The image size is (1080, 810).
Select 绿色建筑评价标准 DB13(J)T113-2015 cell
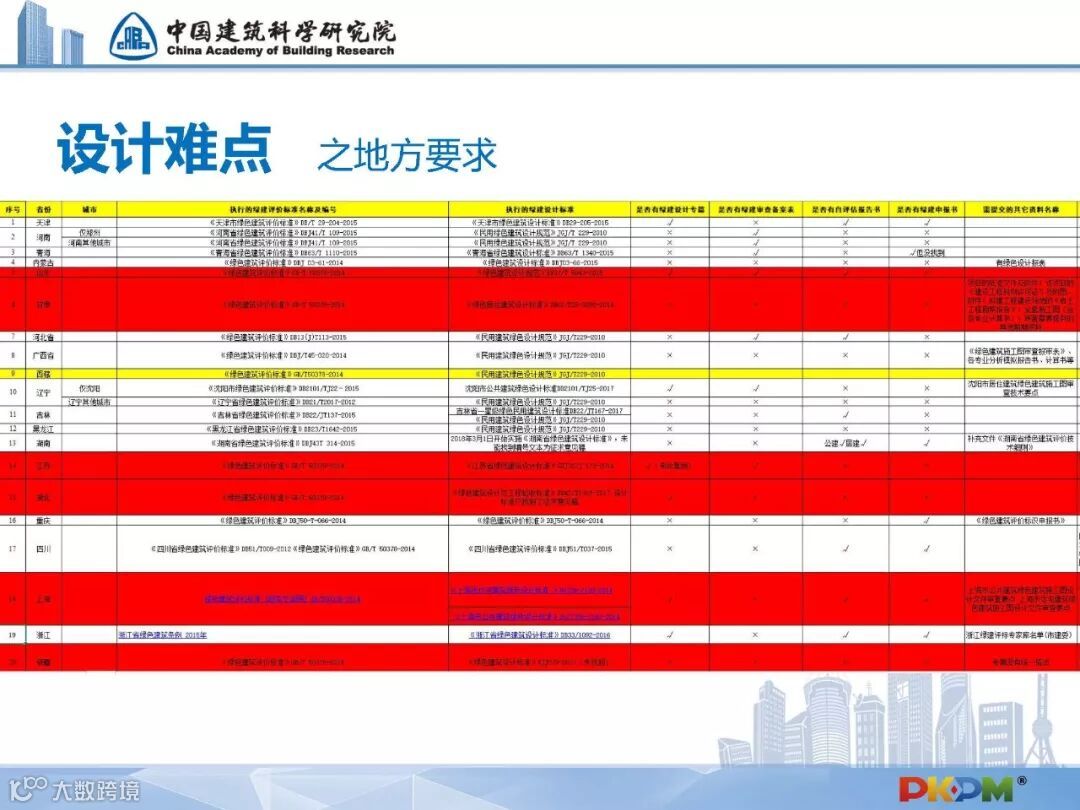tap(282, 337)
